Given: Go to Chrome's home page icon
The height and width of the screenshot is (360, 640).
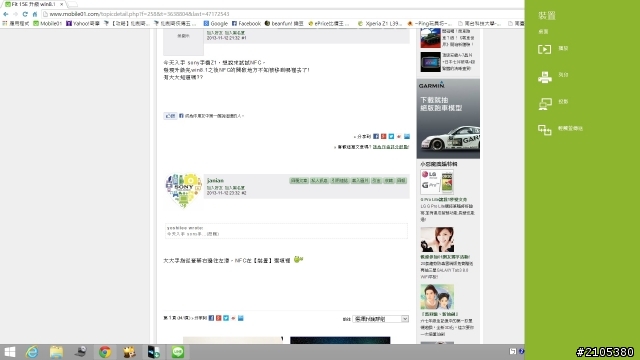Looking at the screenshot, I should [35, 14].
